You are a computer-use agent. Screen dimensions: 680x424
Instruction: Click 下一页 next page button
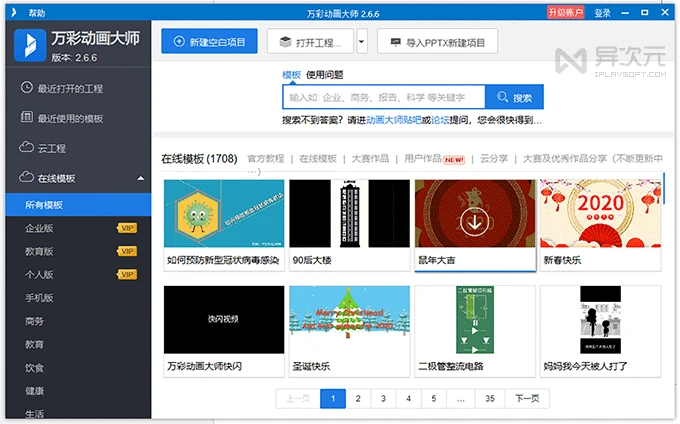(527, 398)
